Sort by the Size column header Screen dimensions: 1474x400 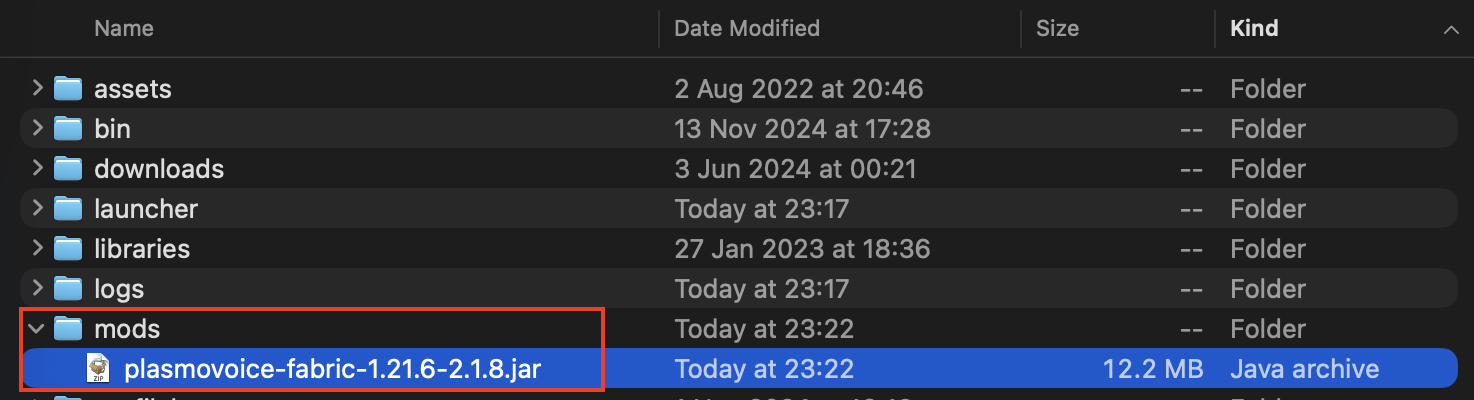click(1057, 29)
